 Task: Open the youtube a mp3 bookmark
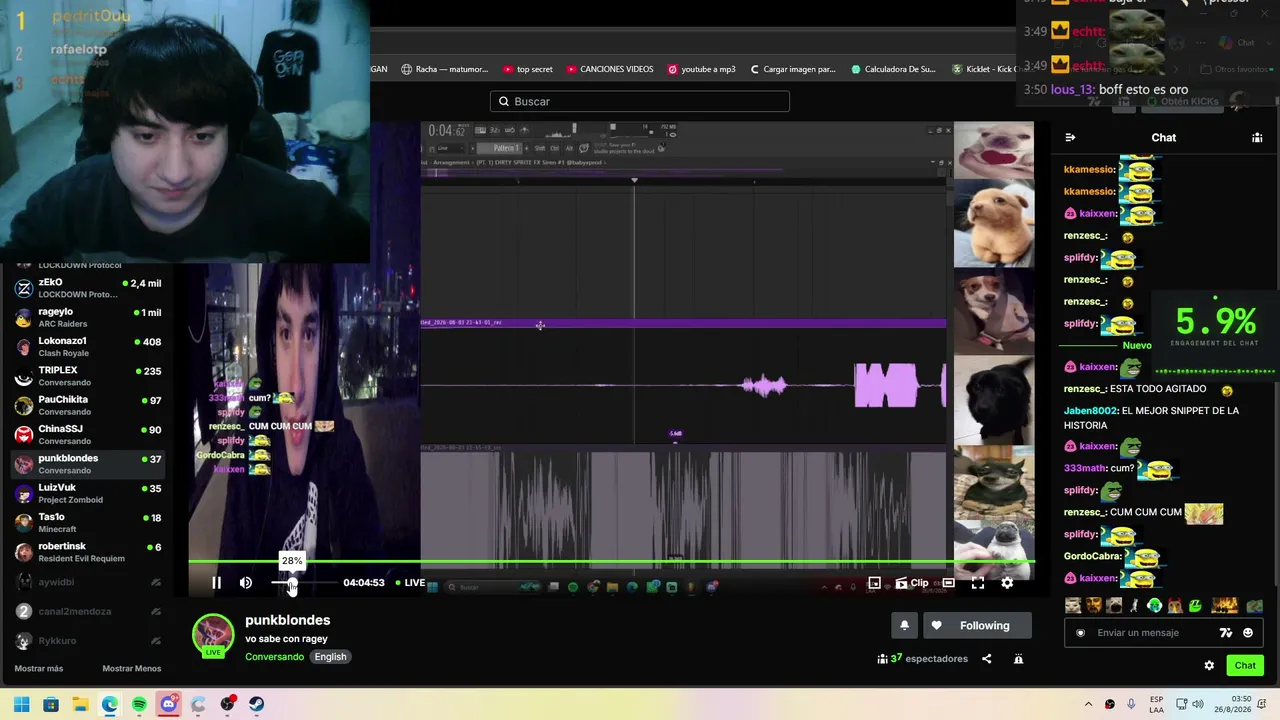pyautogui.click(x=701, y=69)
